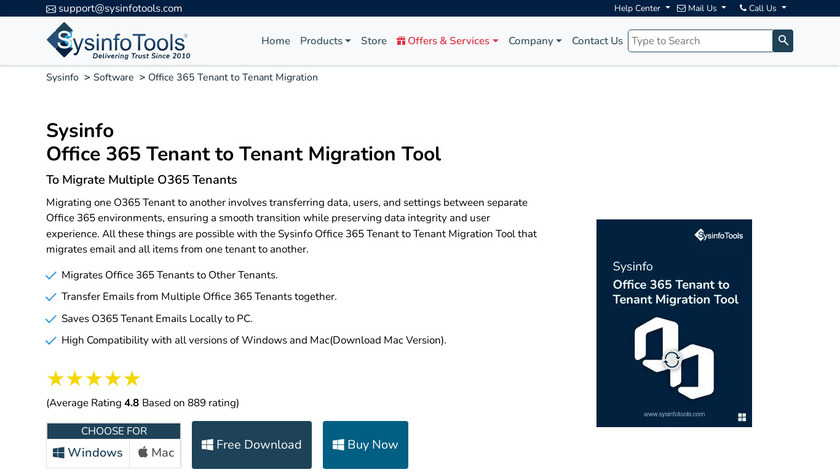Click the Windows logo in platform chooser
The image size is (840, 472).
[58, 453]
